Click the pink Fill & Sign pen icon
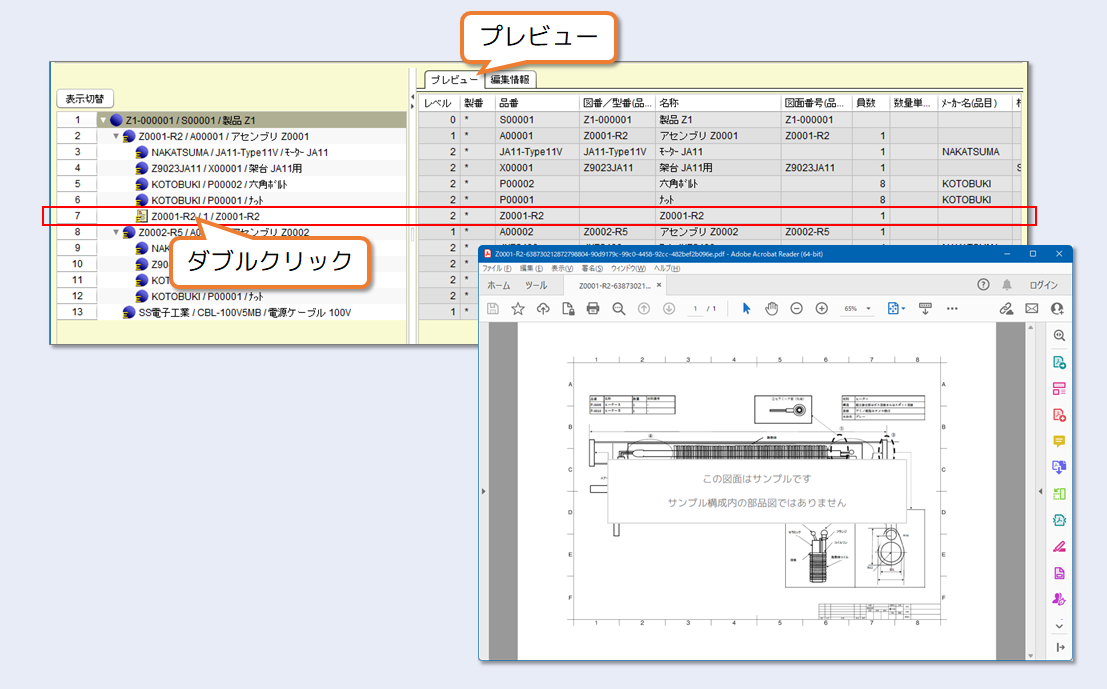The image size is (1107, 689). 1059,547
